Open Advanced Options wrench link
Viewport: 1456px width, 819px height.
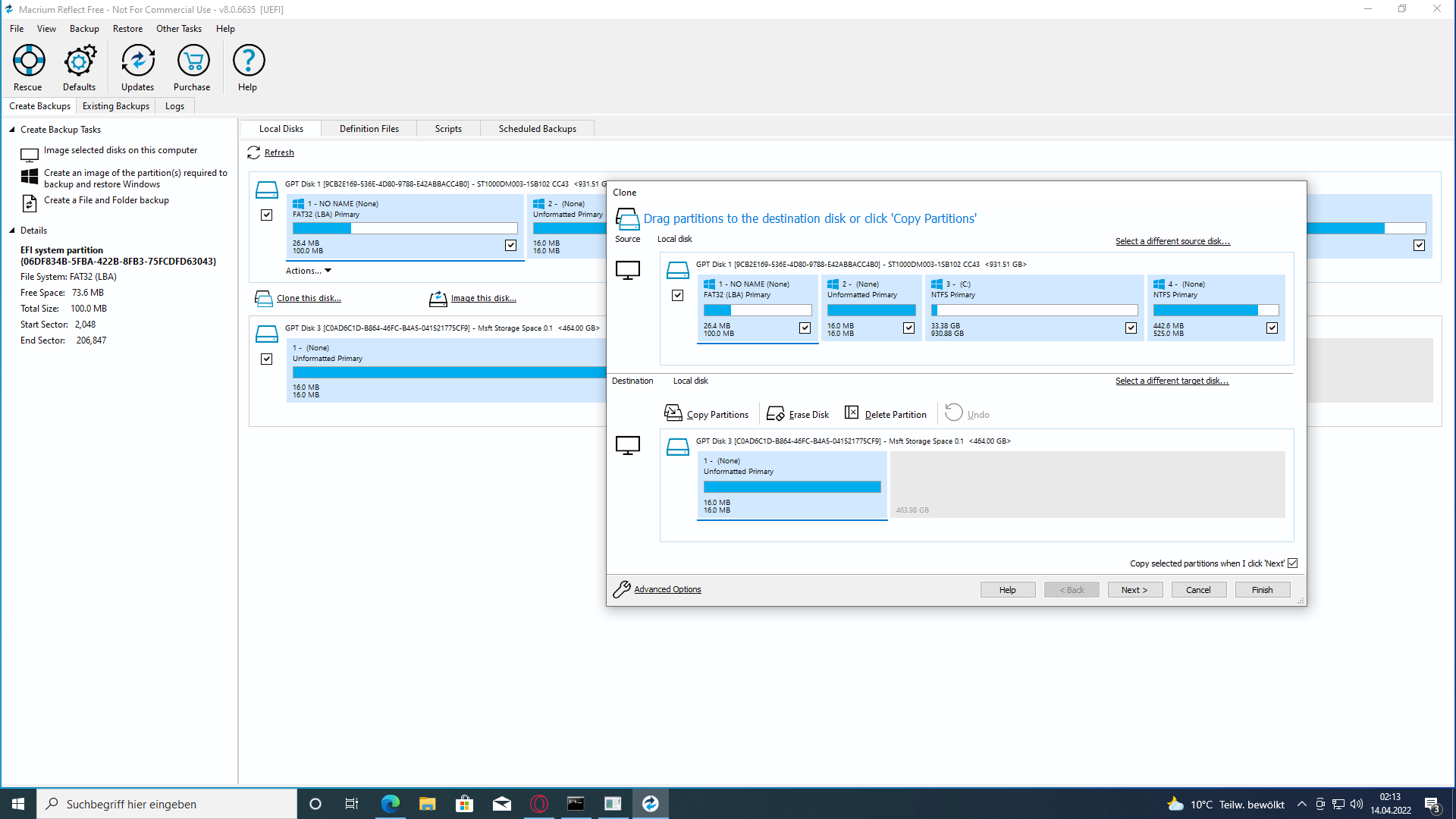coord(667,589)
